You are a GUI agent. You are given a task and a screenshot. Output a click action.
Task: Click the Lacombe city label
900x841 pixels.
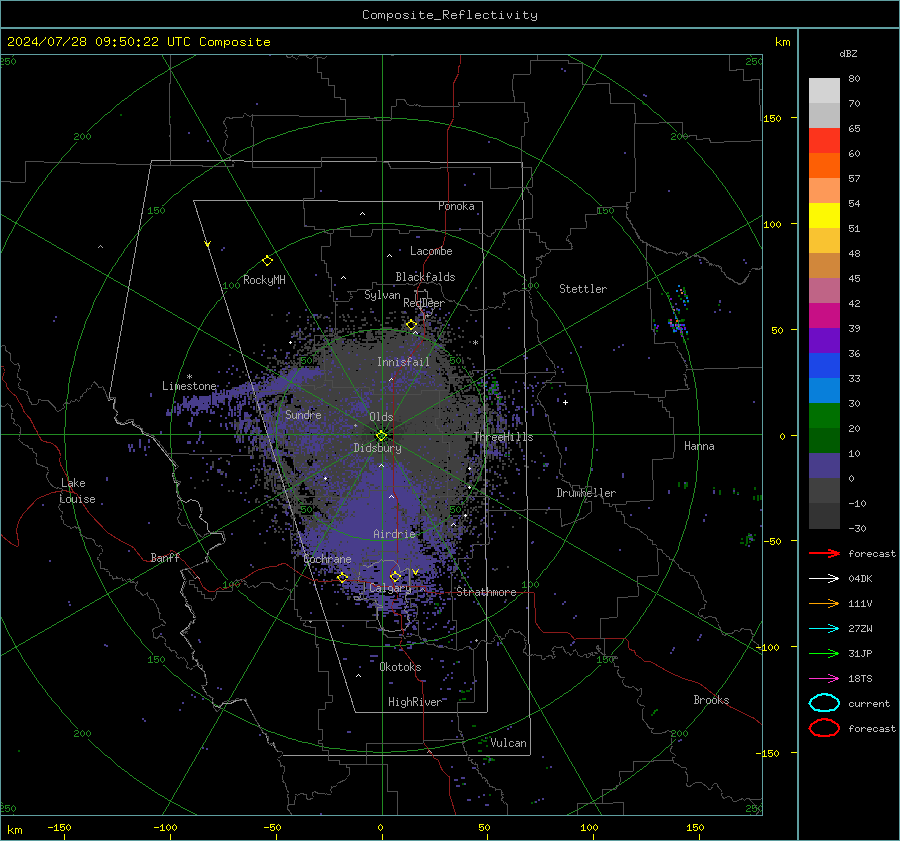pos(431,251)
